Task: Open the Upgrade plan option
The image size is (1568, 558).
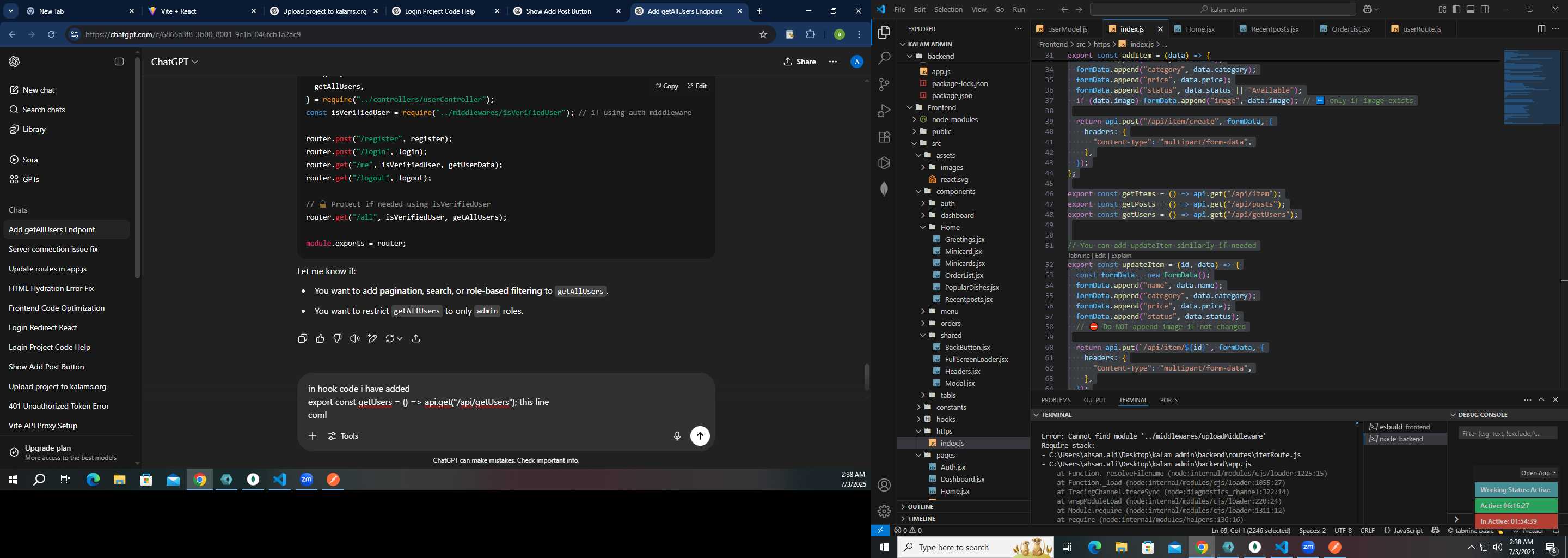Action: click(x=66, y=453)
